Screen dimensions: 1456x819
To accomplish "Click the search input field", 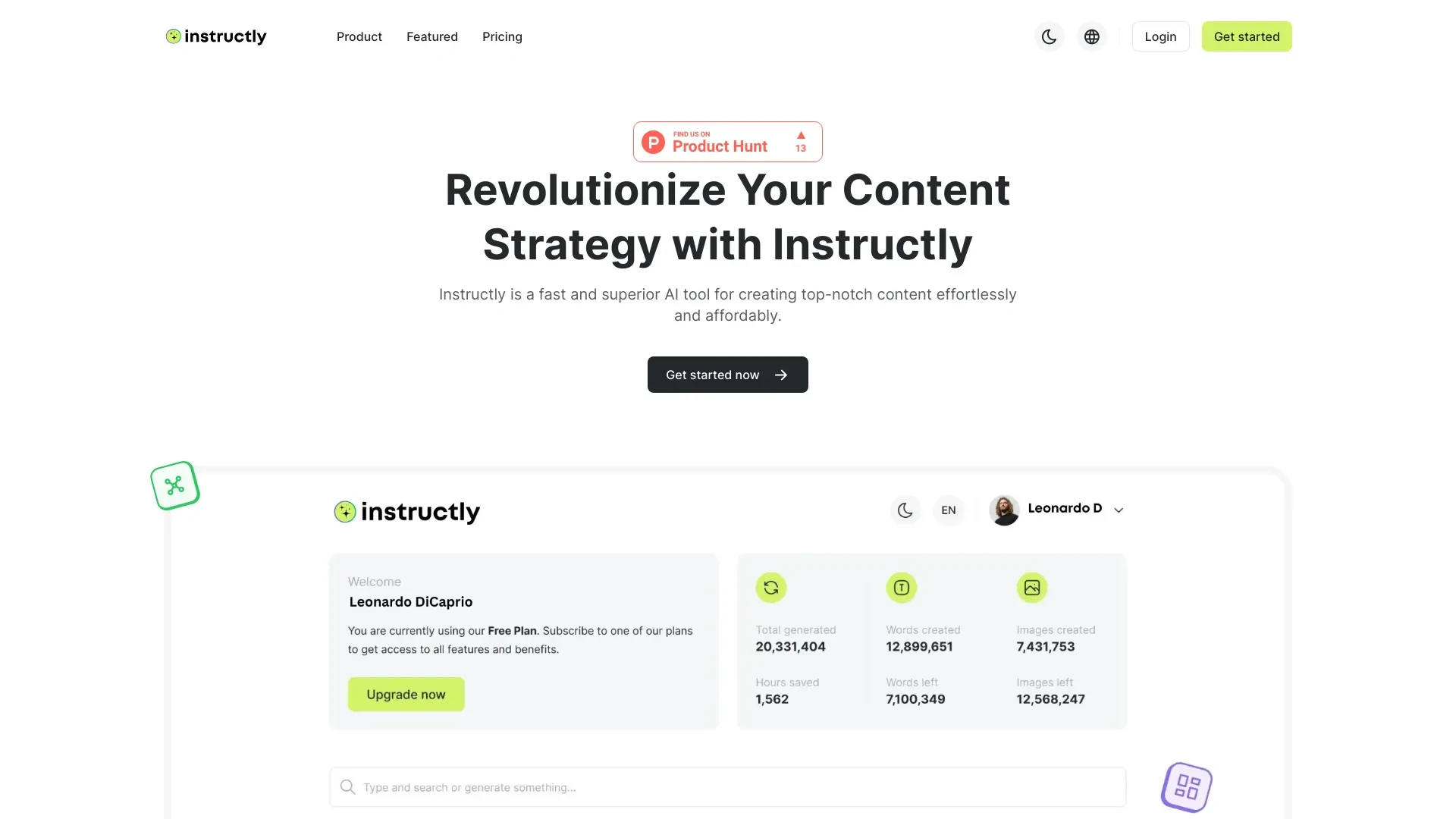I will 728,787.
